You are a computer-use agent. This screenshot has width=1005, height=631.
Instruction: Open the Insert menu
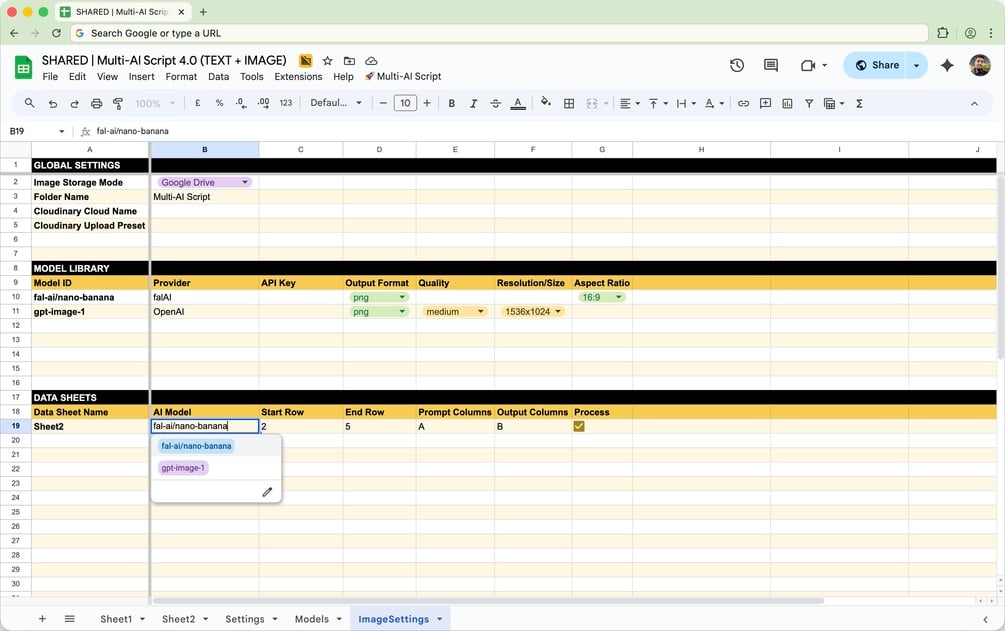coord(141,76)
